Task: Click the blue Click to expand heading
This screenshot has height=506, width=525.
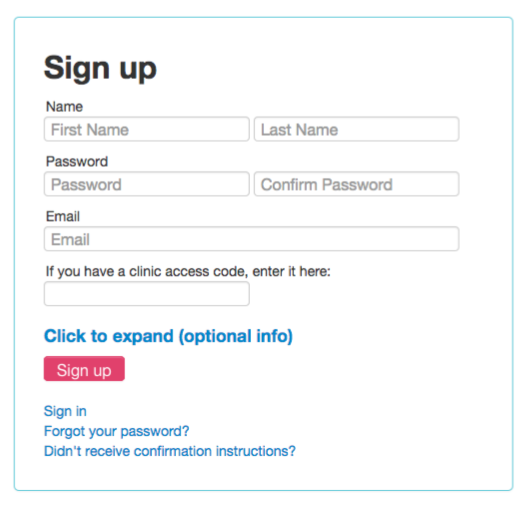Action: coord(168,336)
